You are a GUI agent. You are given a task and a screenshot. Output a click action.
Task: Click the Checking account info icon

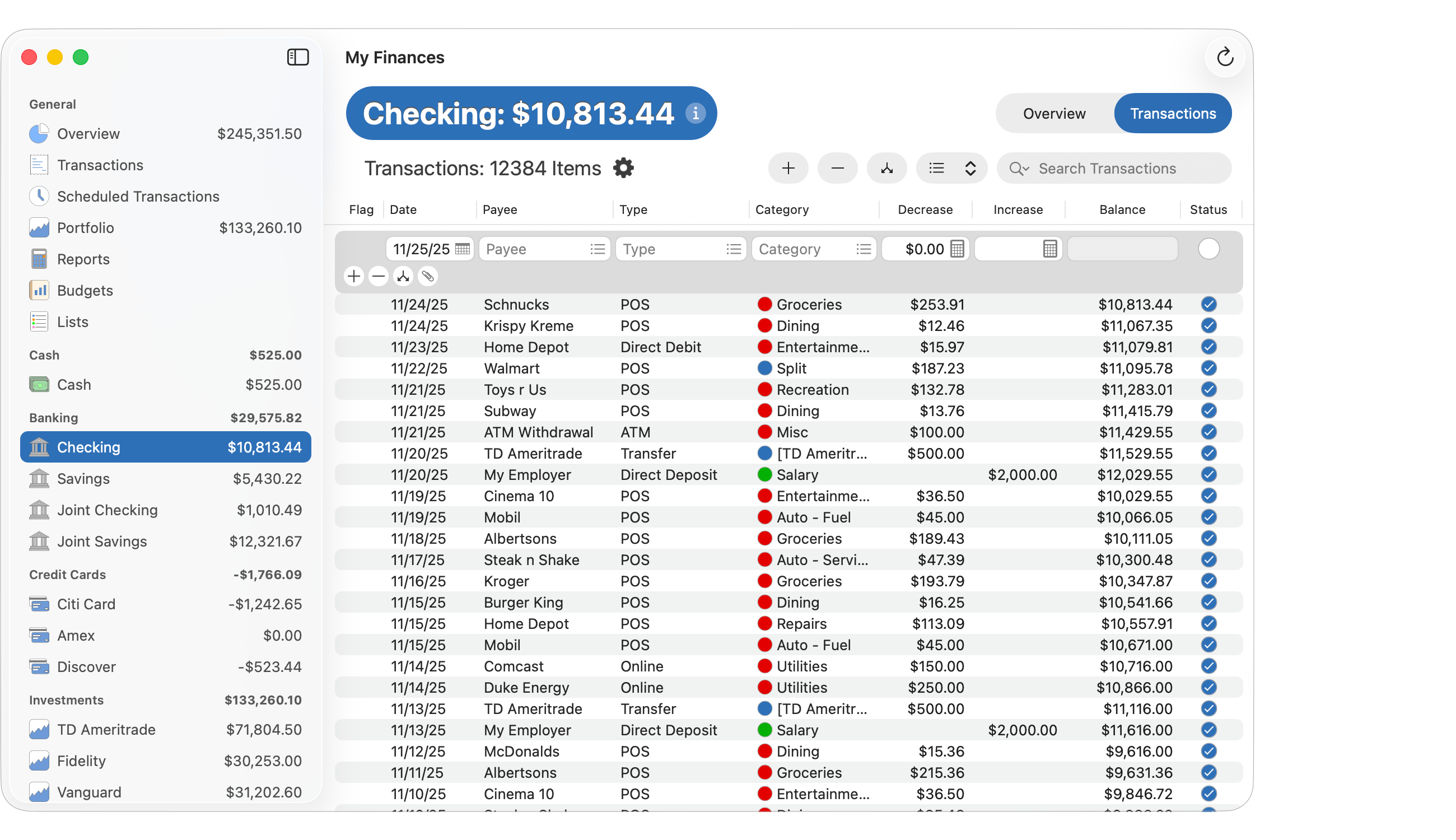click(x=695, y=113)
